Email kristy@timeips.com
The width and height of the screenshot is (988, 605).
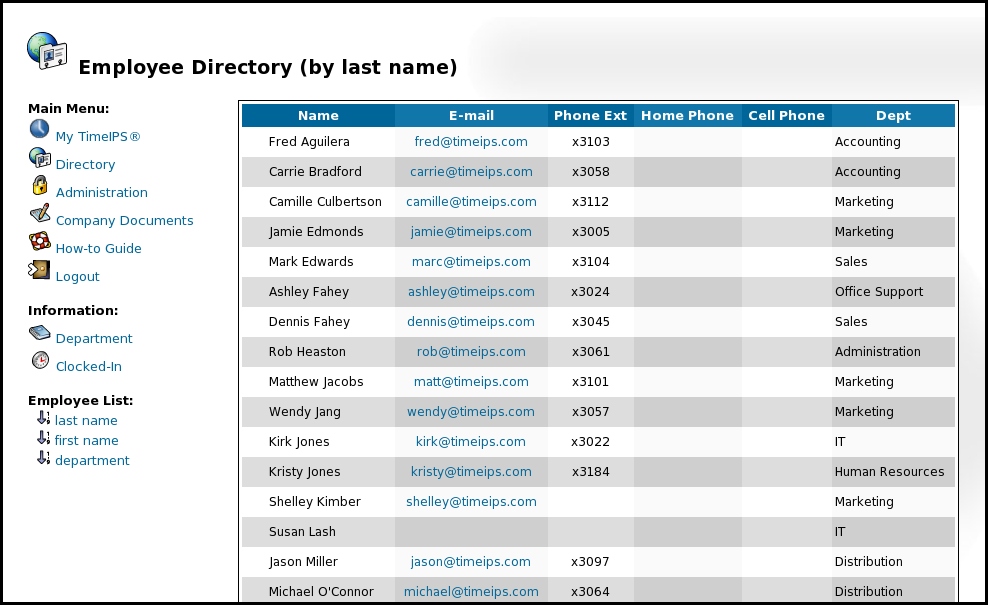(x=471, y=471)
